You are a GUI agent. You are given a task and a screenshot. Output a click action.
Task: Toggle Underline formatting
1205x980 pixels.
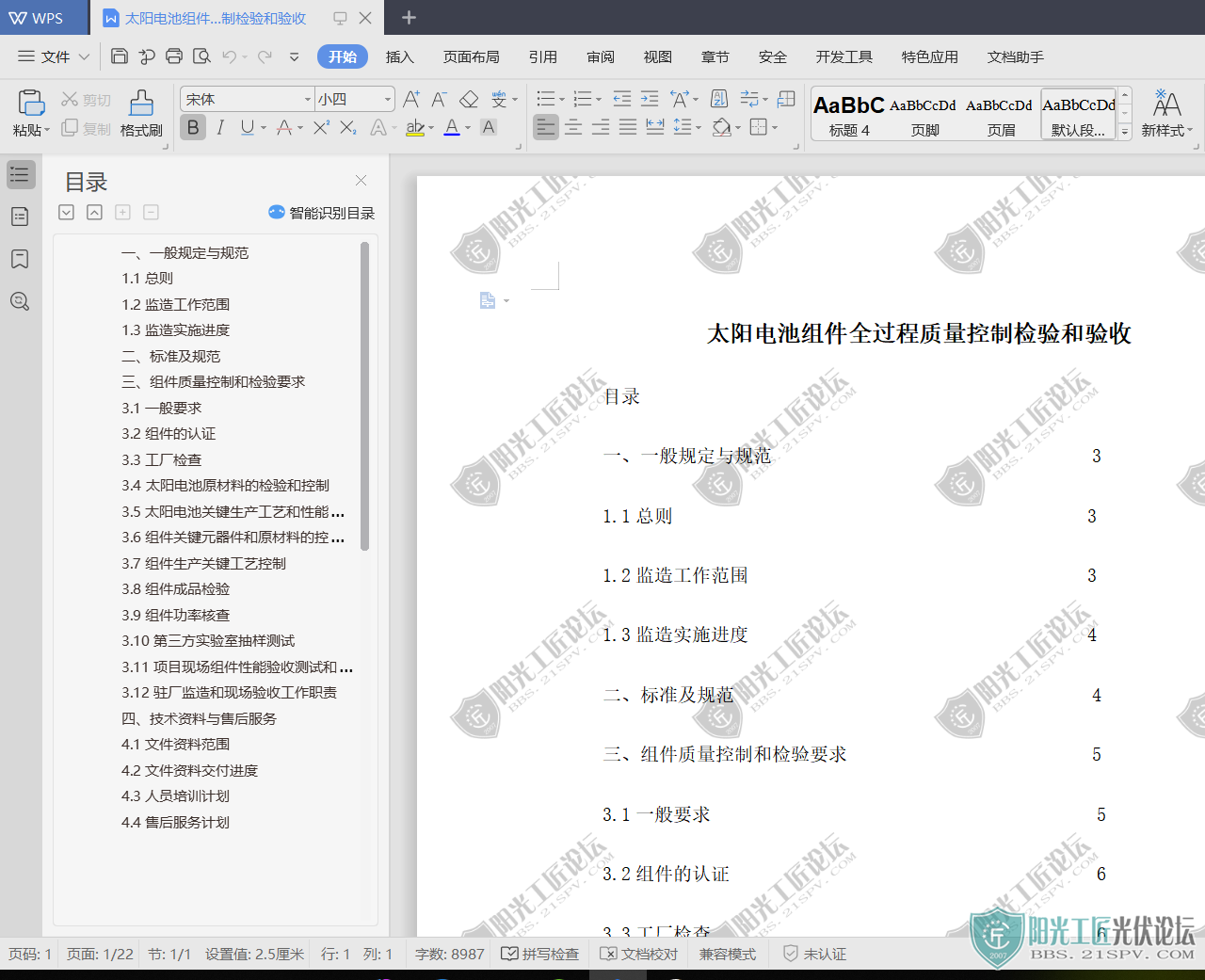tap(247, 127)
